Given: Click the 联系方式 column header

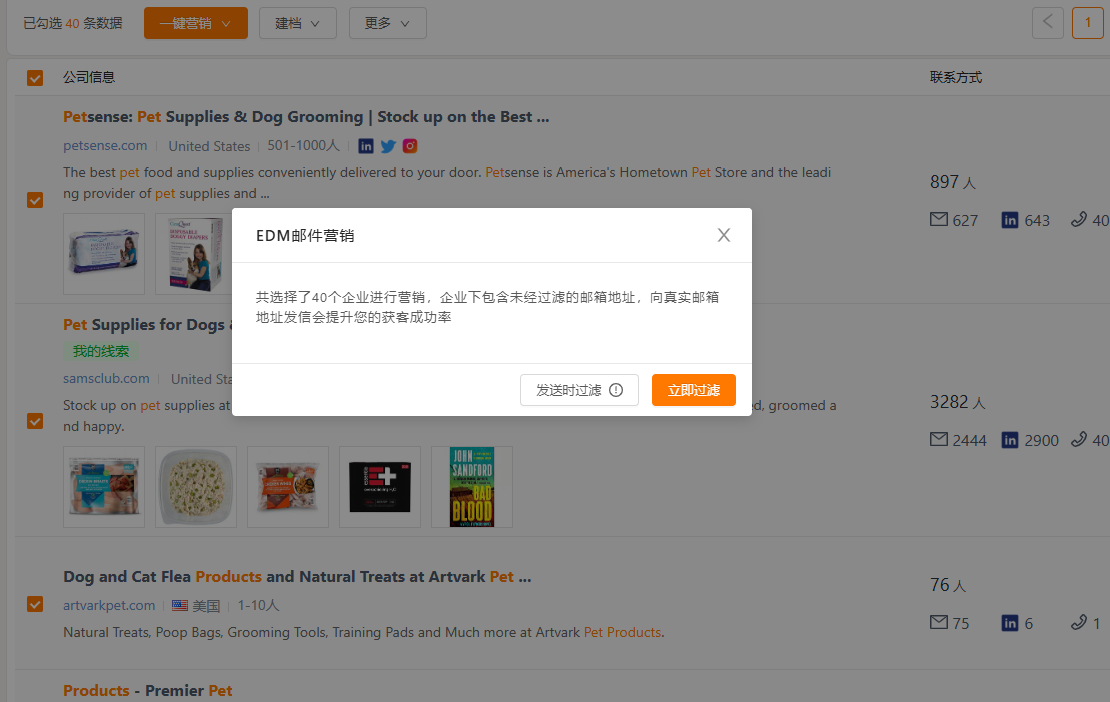Looking at the screenshot, I should pyautogui.click(x=956, y=77).
